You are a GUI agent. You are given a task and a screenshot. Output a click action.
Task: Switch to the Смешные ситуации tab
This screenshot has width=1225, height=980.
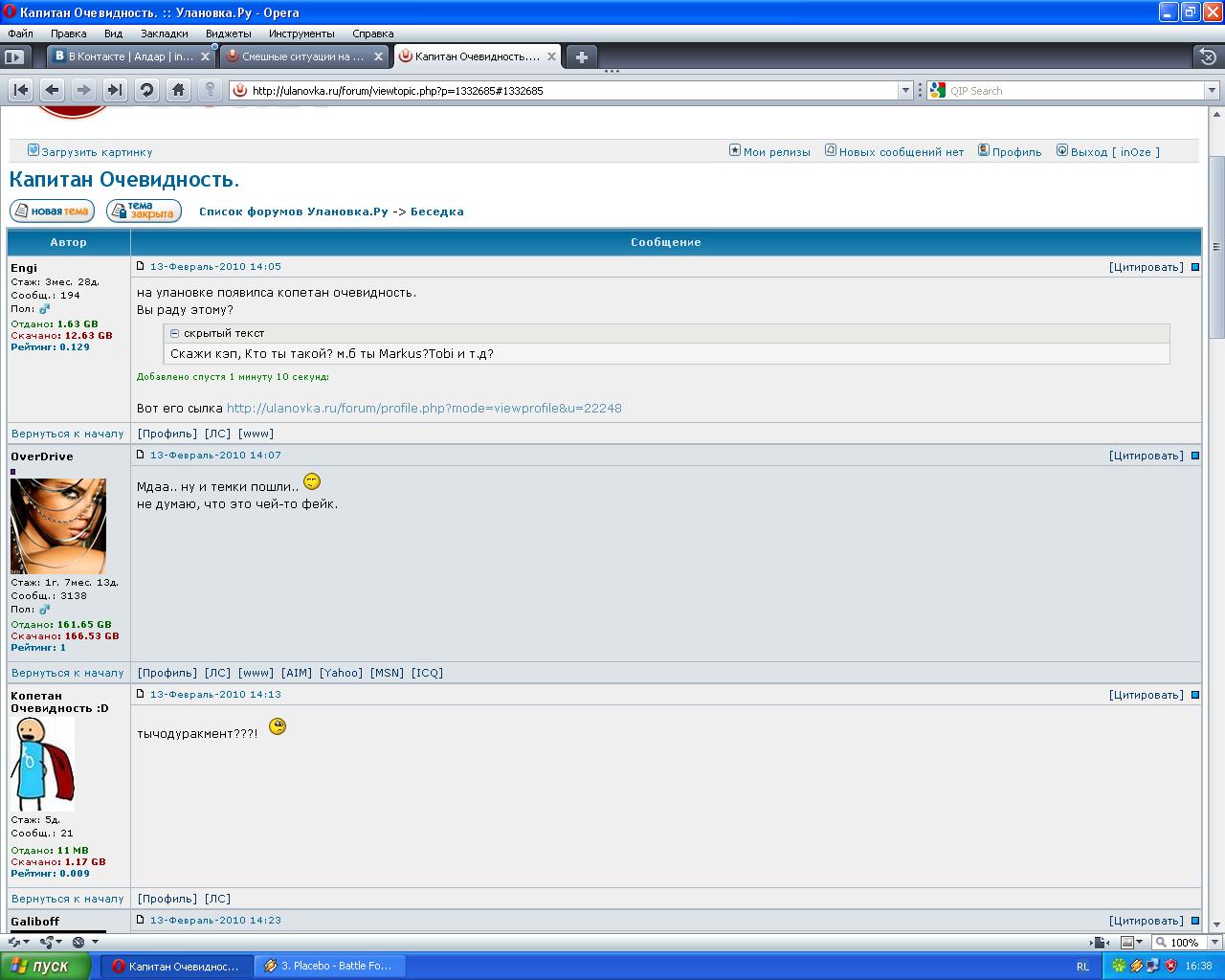[304, 56]
